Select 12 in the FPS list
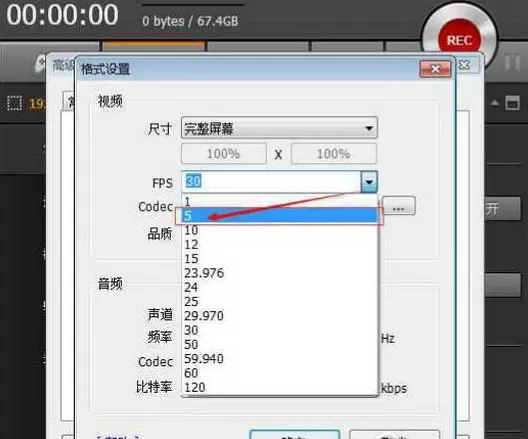This screenshot has width=528, height=439. pyautogui.click(x=279, y=245)
